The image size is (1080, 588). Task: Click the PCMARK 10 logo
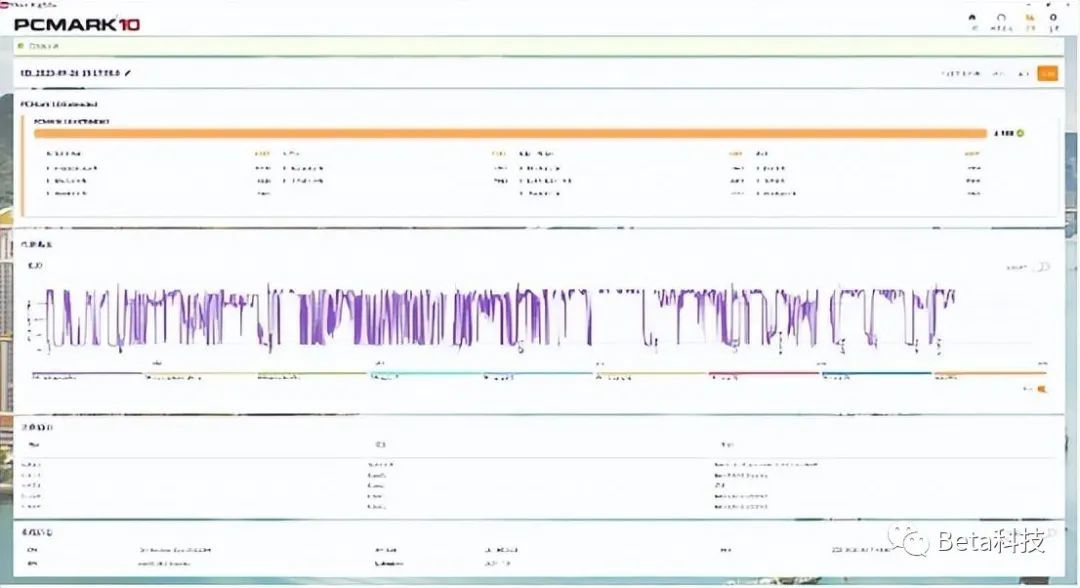tap(76, 24)
